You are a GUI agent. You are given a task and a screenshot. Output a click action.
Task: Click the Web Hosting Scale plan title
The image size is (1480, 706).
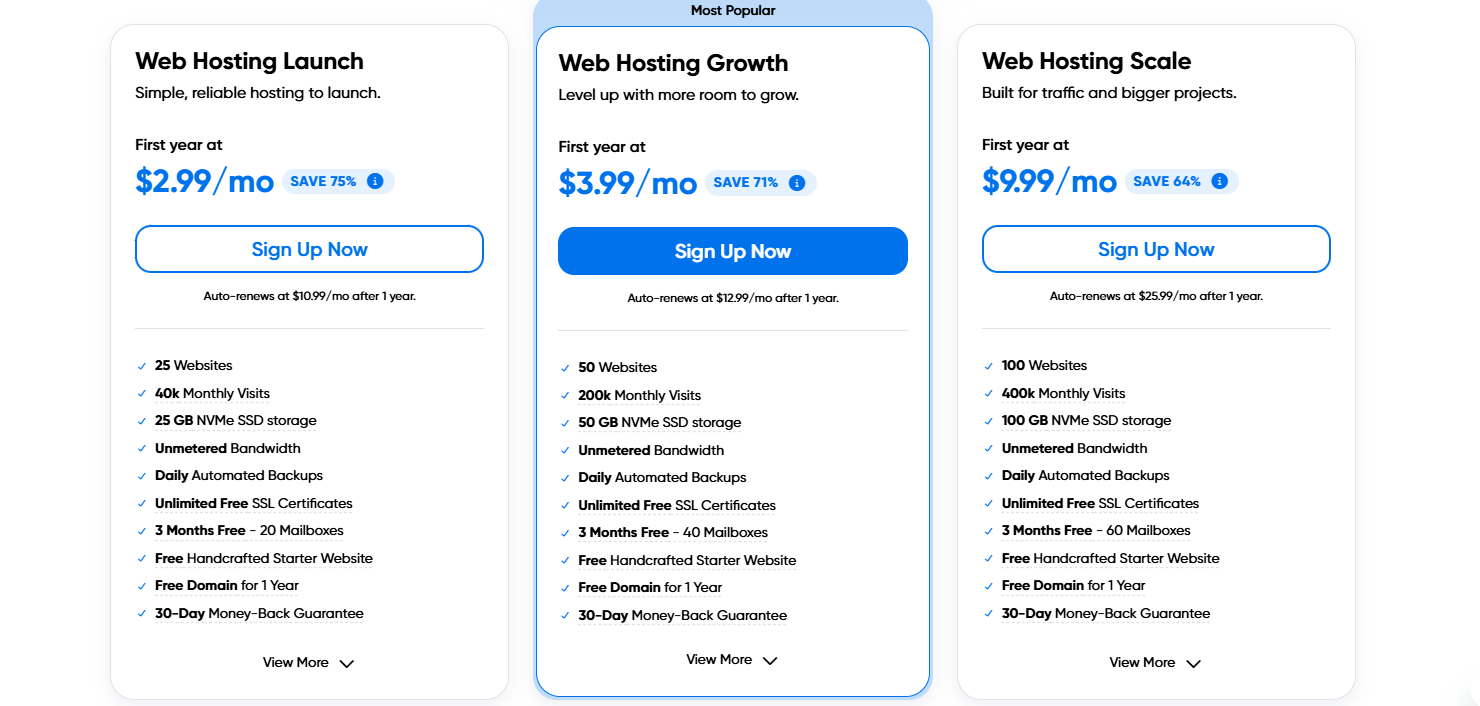point(1086,61)
